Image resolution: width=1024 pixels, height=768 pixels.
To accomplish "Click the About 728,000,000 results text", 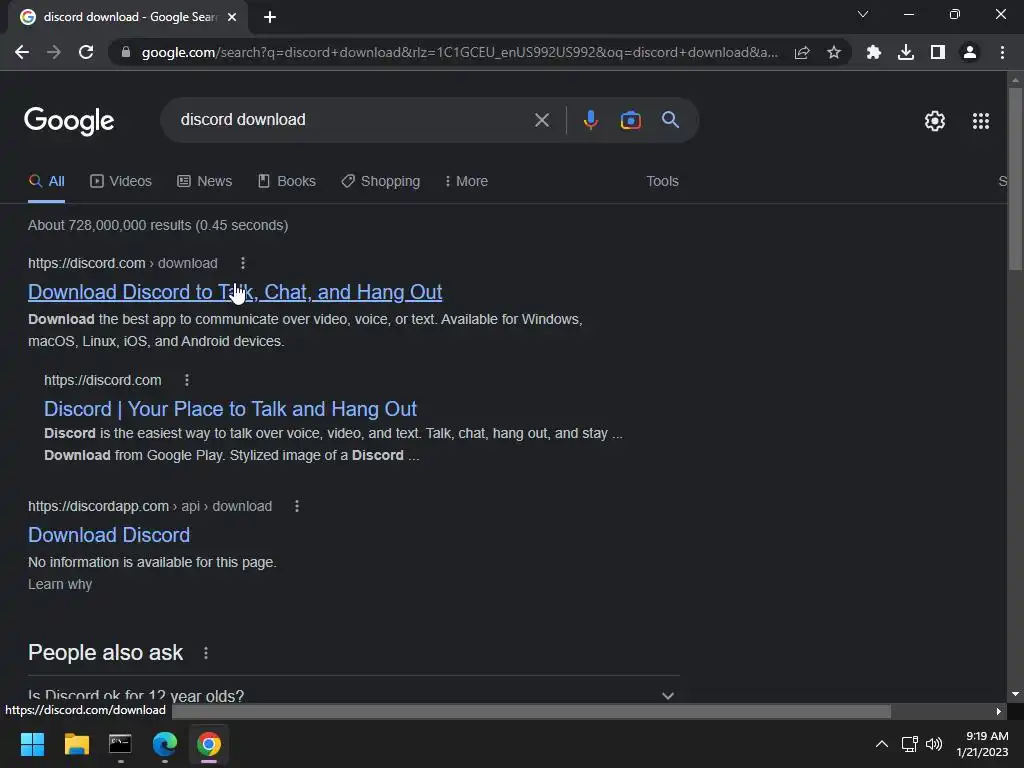I will pyautogui.click(x=158, y=225).
